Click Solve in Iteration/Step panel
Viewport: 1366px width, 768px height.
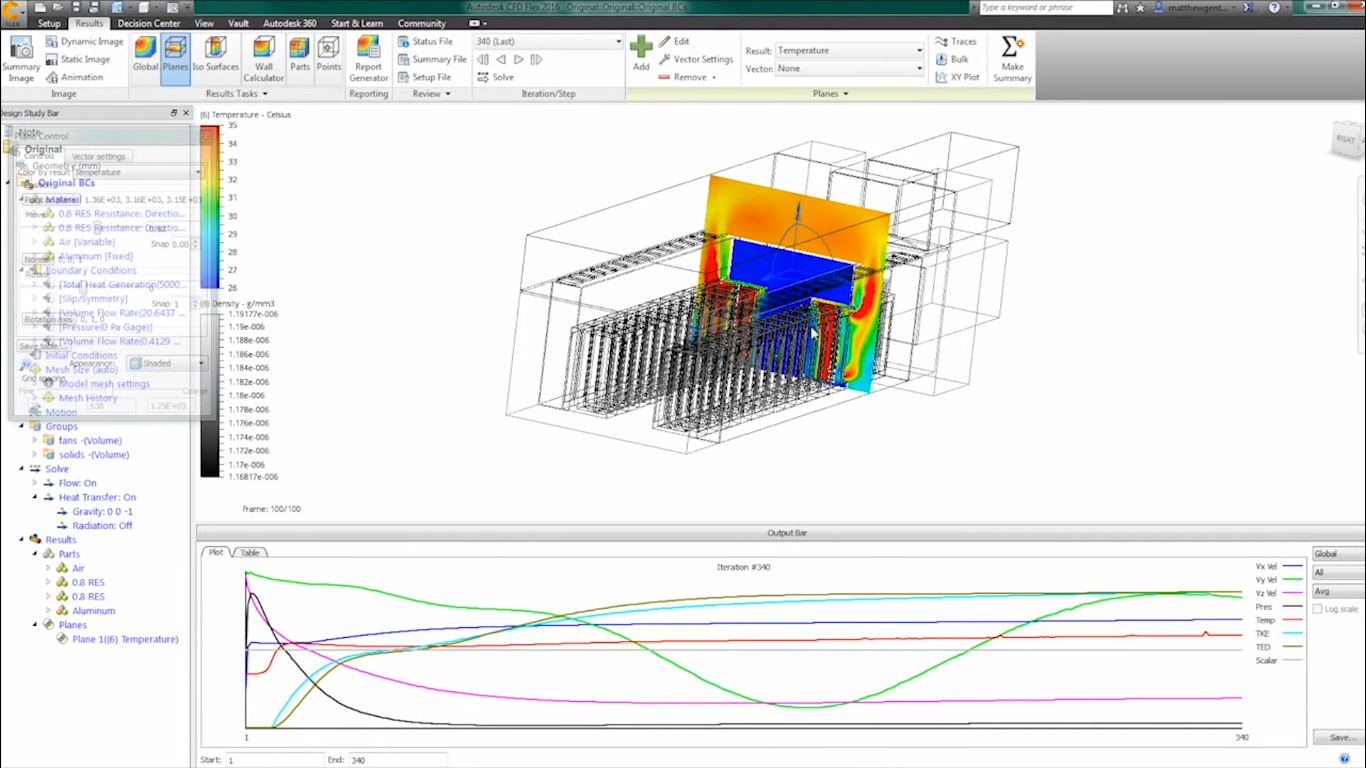495,77
